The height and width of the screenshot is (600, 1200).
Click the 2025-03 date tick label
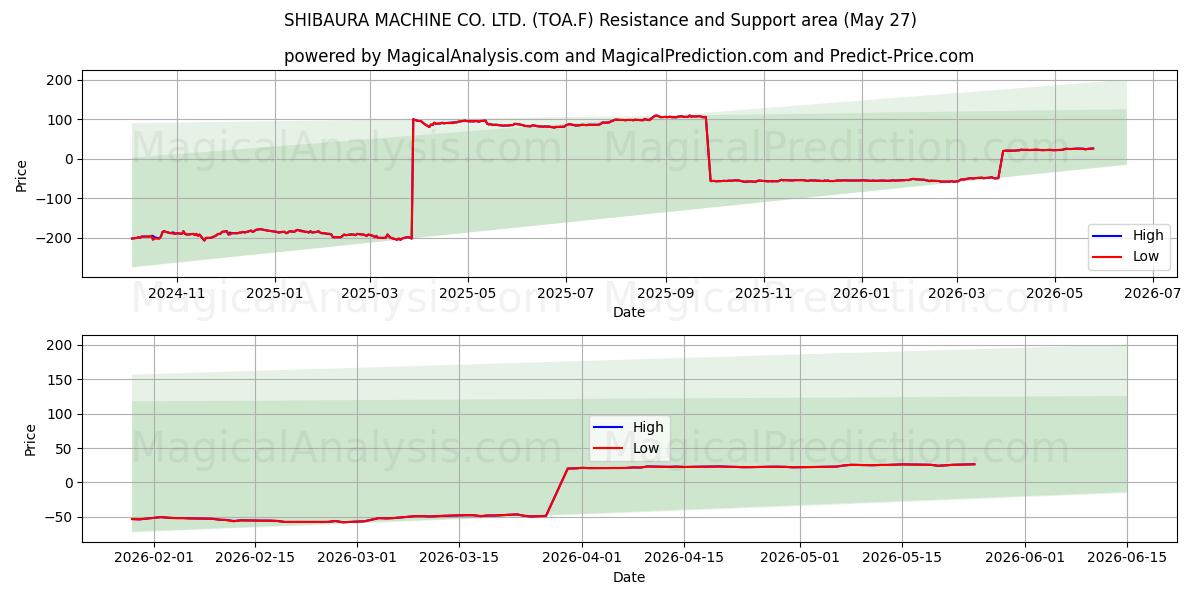click(x=370, y=293)
